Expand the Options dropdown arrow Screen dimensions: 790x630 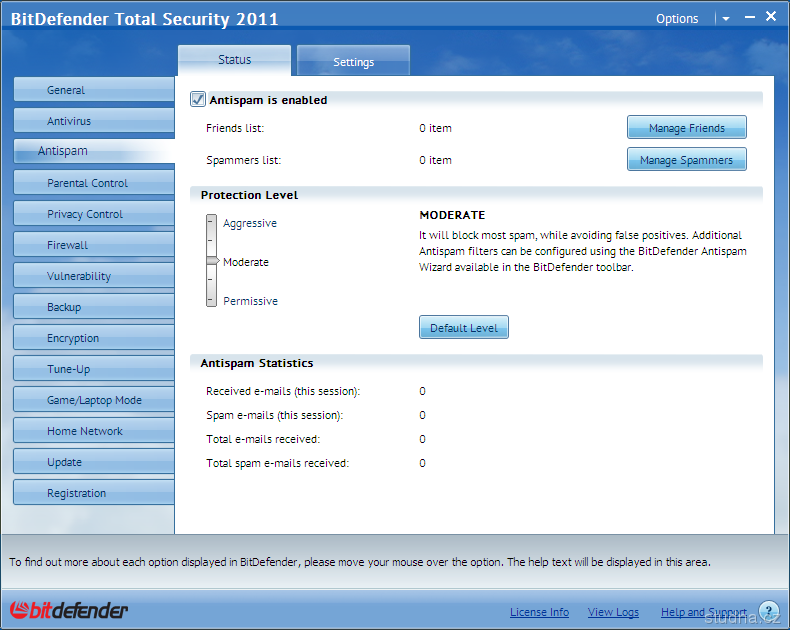pyautogui.click(x=726, y=19)
